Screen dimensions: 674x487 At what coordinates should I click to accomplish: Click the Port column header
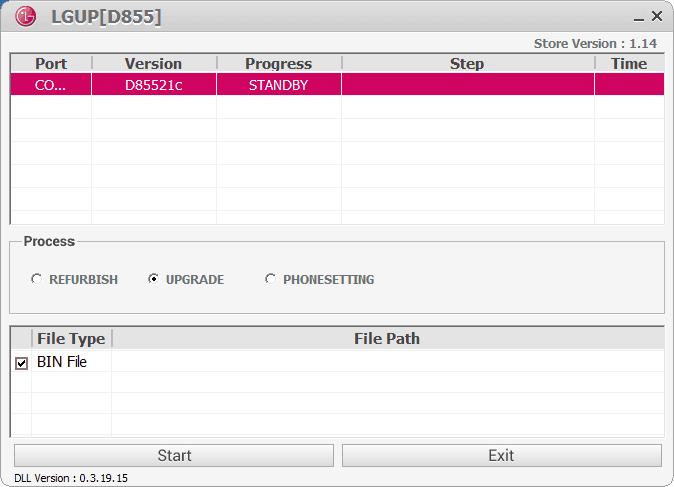pos(51,64)
